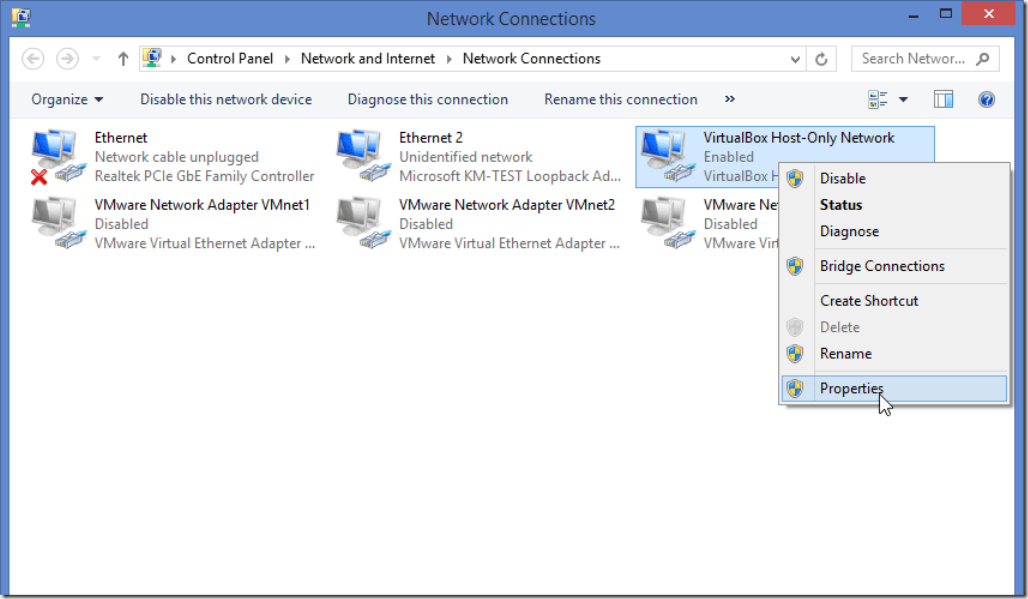Click the search magnifier icon
This screenshot has height=599, width=1028.
pyautogui.click(x=982, y=59)
